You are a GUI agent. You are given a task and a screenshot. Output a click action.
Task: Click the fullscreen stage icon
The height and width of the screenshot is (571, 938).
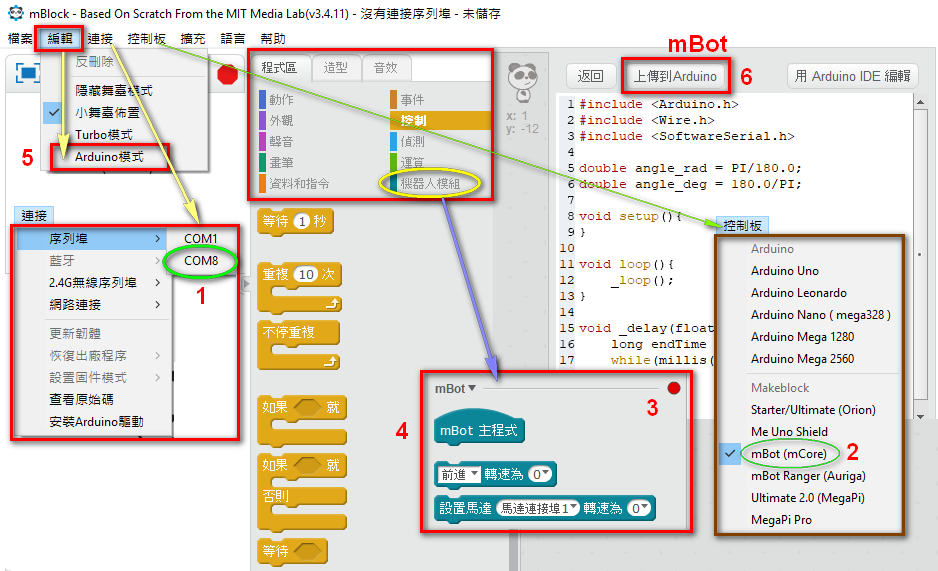coord(27,73)
